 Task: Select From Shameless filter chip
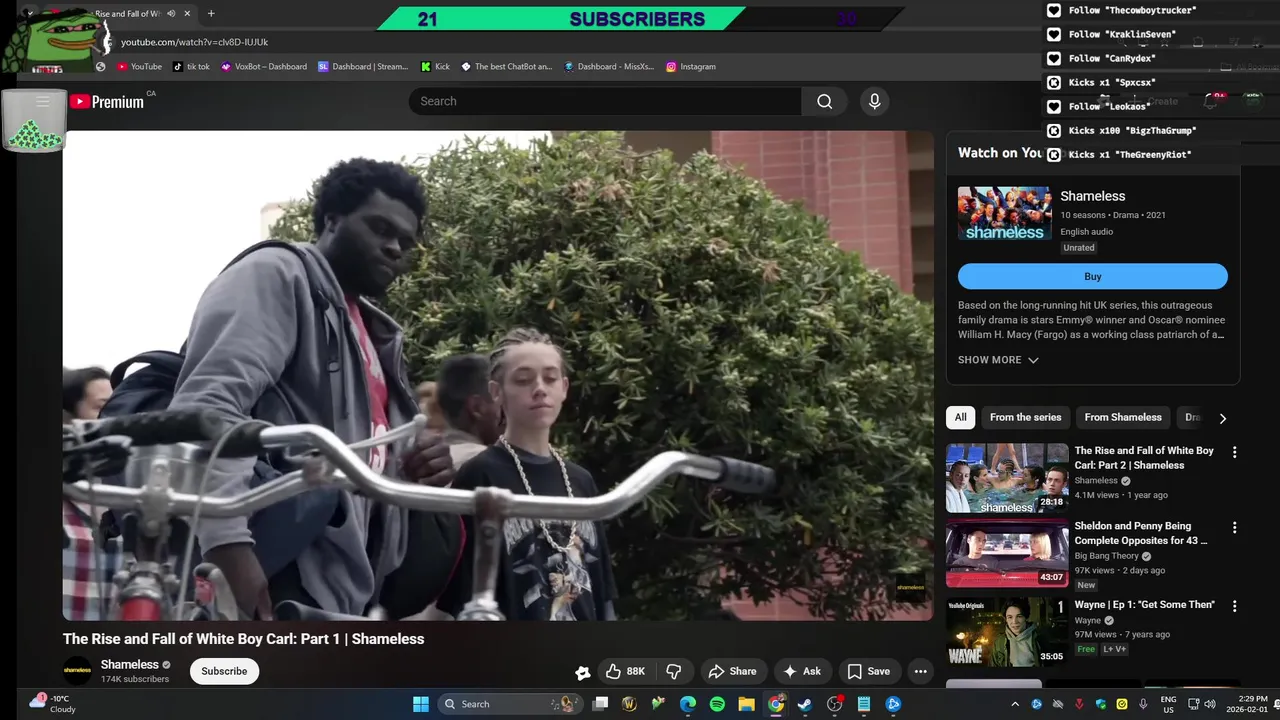point(1123,418)
